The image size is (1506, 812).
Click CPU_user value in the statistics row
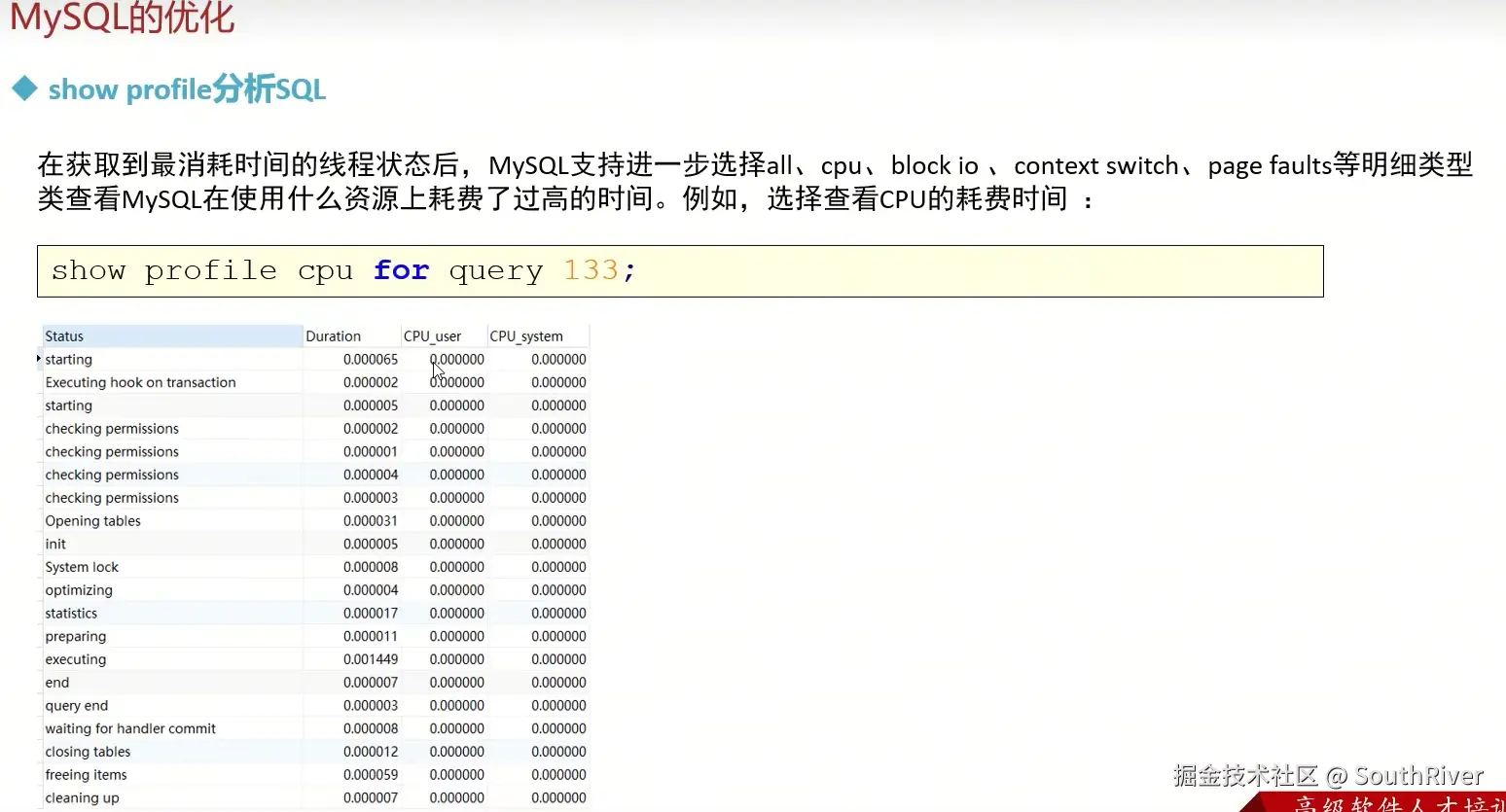pos(457,614)
